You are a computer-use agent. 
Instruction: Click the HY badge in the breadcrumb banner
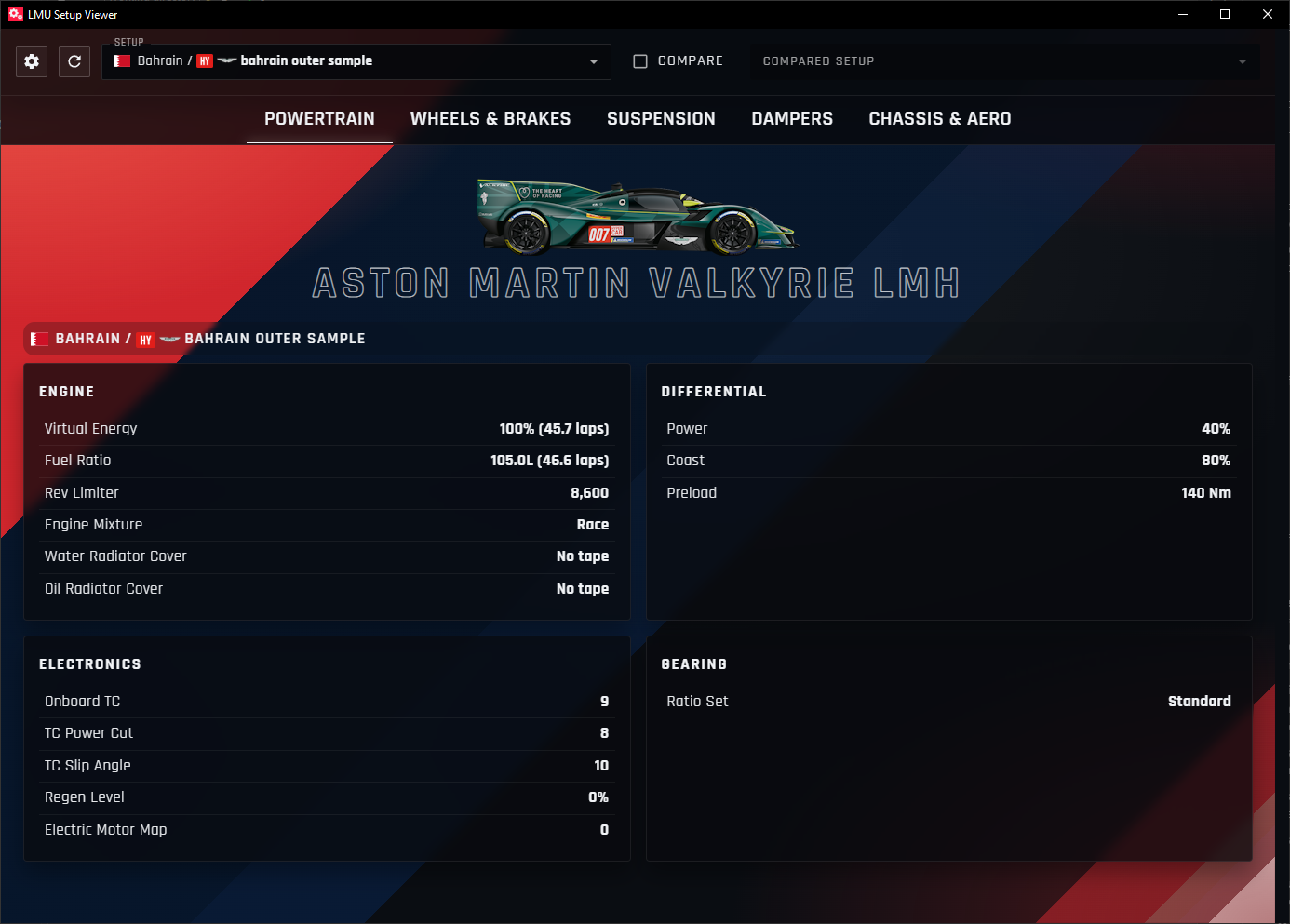[x=146, y=340]
